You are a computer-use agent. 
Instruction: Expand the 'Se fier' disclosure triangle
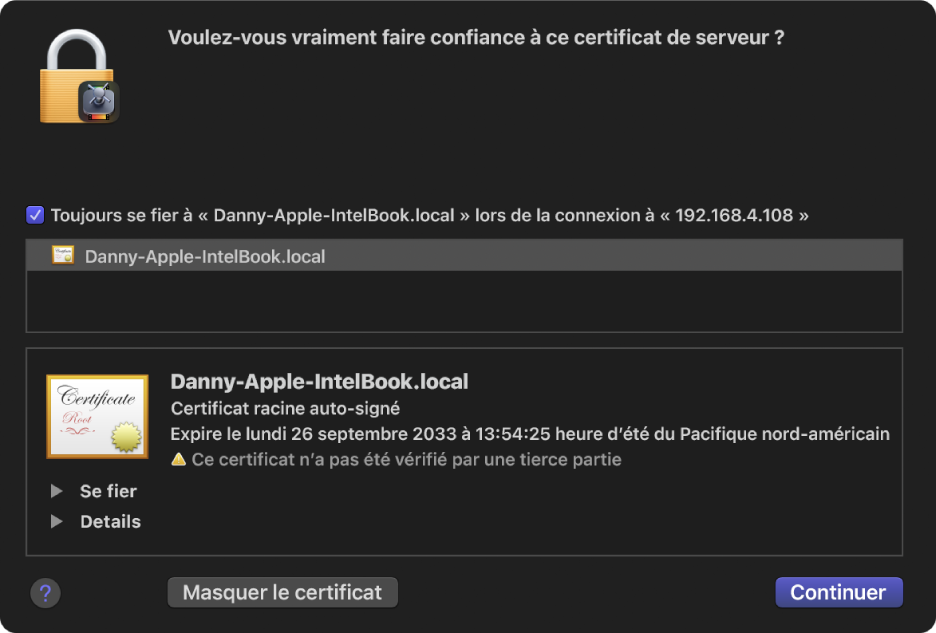tap(55, 491)
